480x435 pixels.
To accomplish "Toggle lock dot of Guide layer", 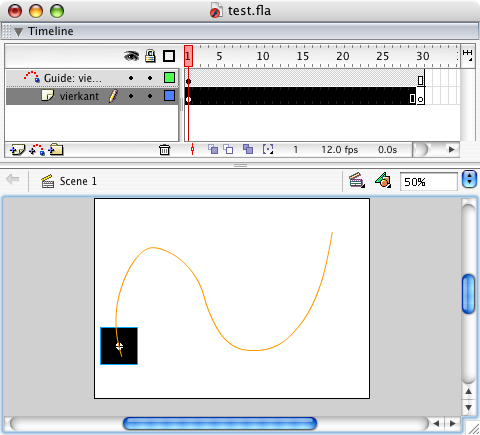I will click(150, 78).
